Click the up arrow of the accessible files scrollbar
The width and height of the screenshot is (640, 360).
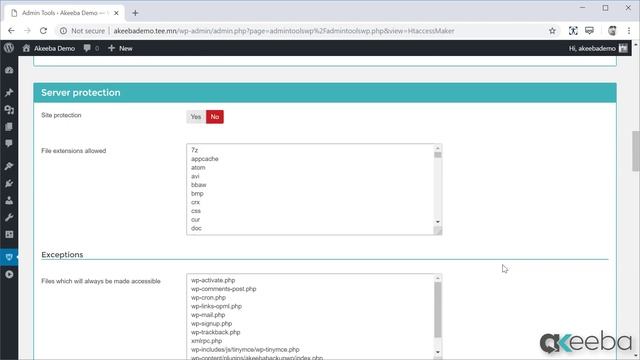pos(438,278)
